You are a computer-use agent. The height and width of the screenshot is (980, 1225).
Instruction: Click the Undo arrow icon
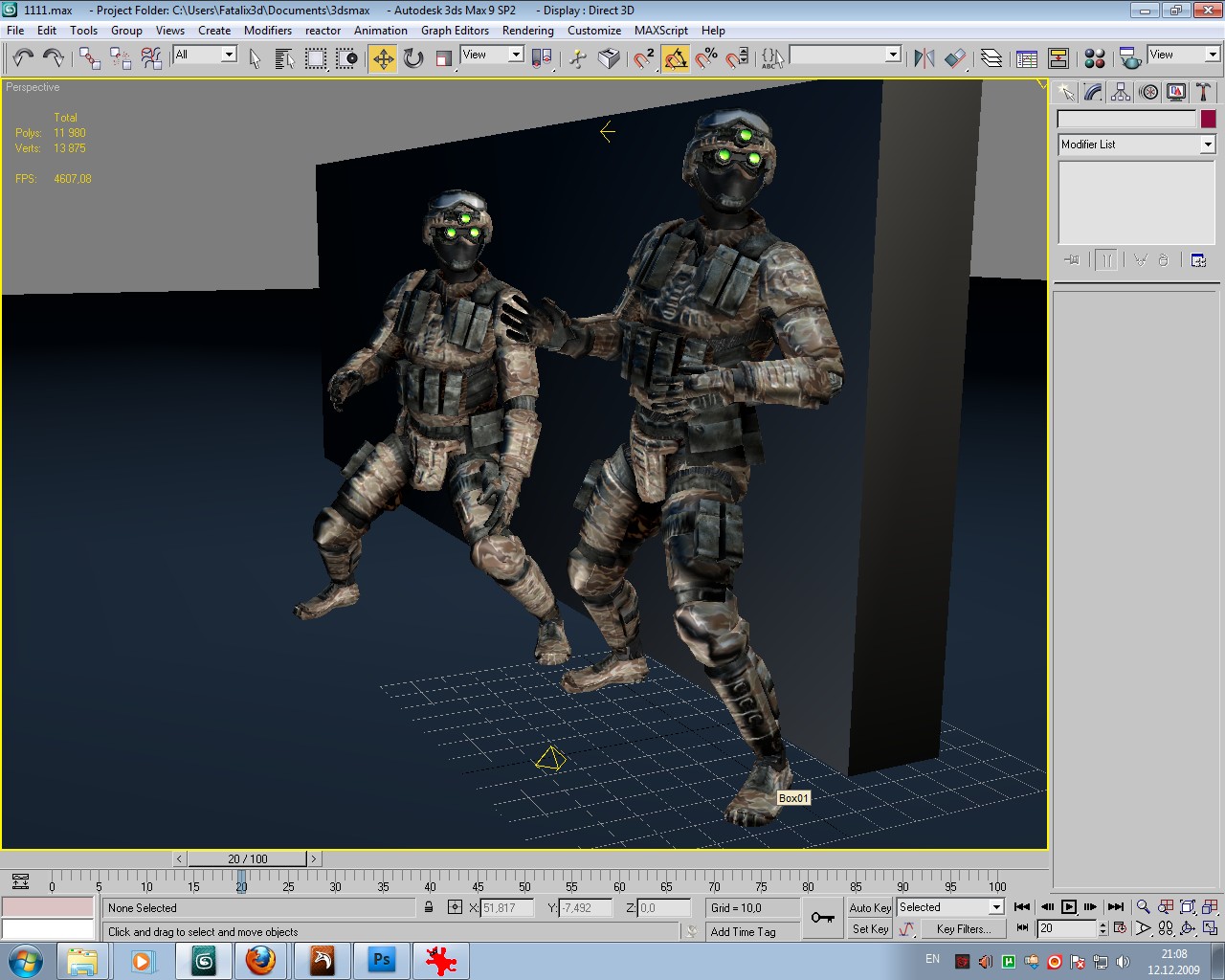pyautogui.click(x=23, y=58)
